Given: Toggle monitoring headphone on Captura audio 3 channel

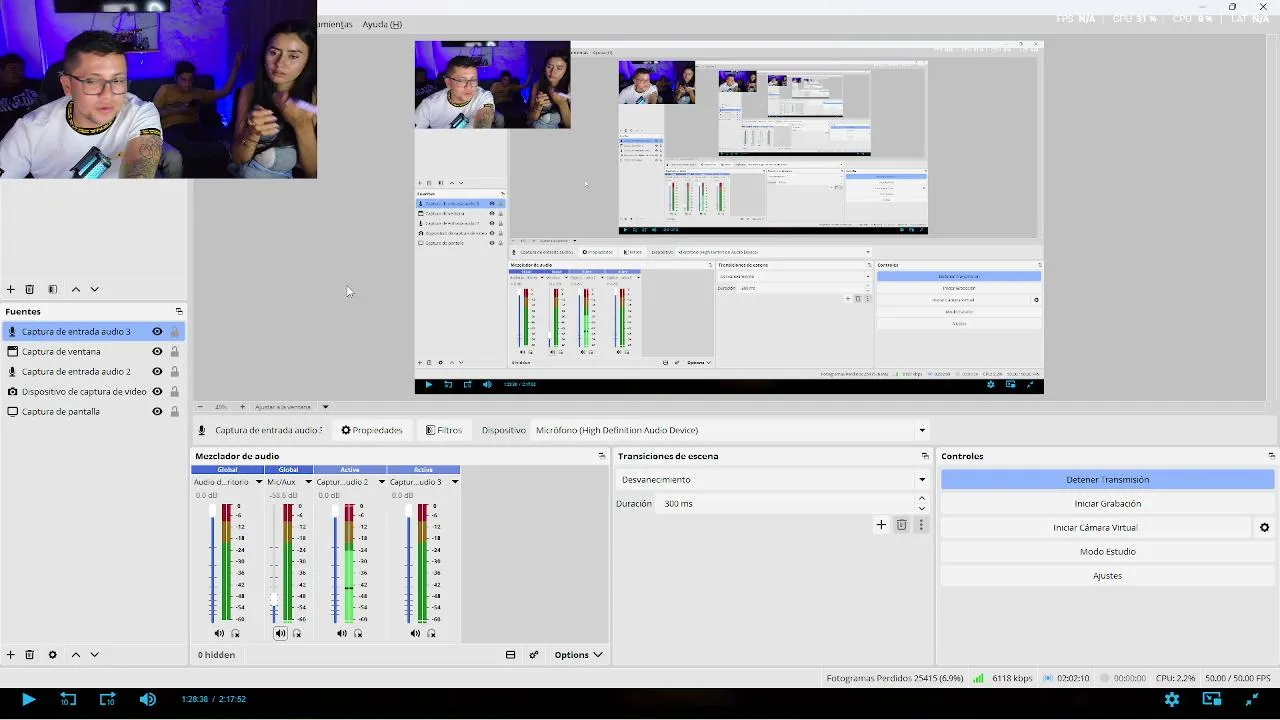Looking at the screenshot, I should click(x=432, y=633).
